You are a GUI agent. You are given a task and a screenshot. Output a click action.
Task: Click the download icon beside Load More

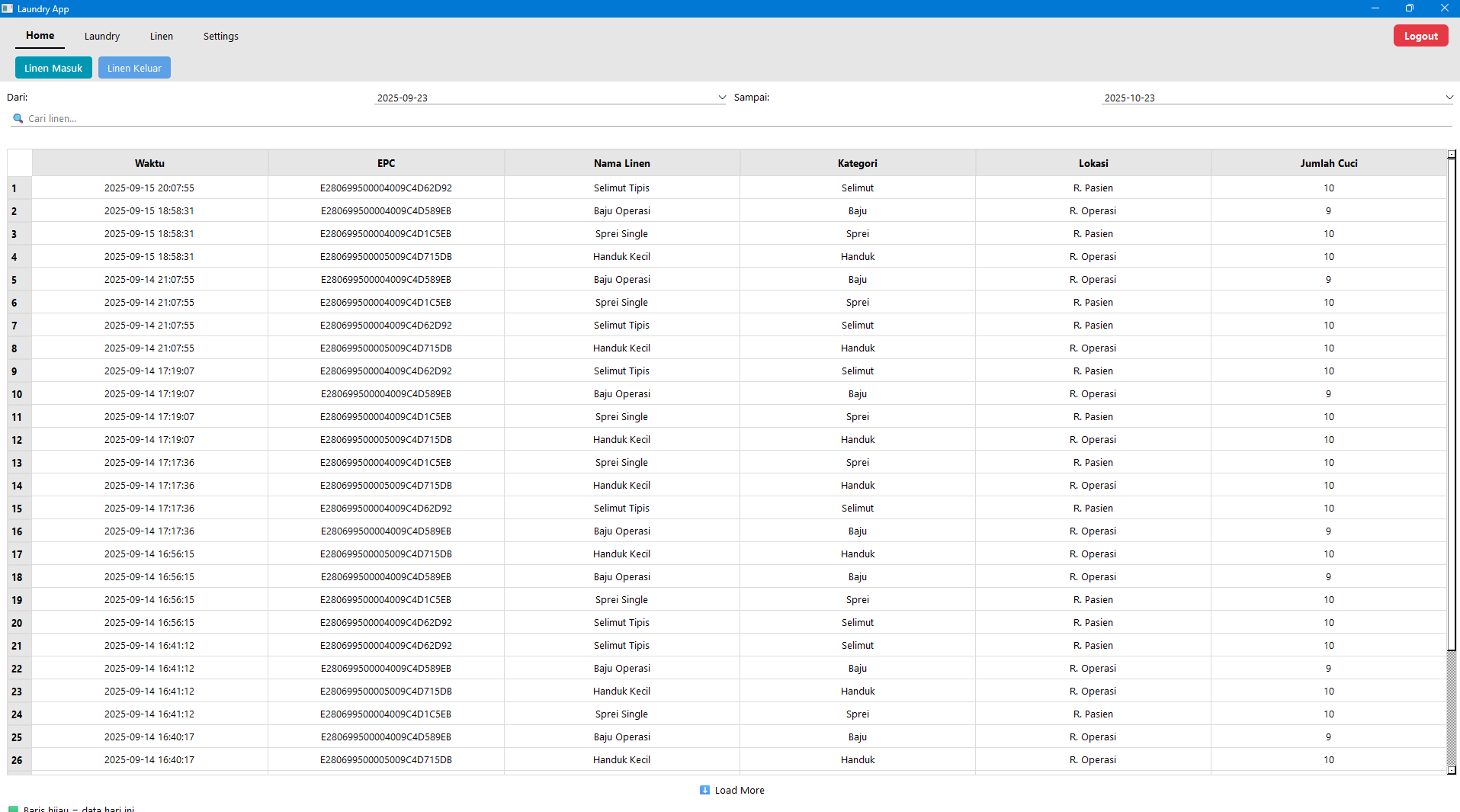[x=705, y=790]
